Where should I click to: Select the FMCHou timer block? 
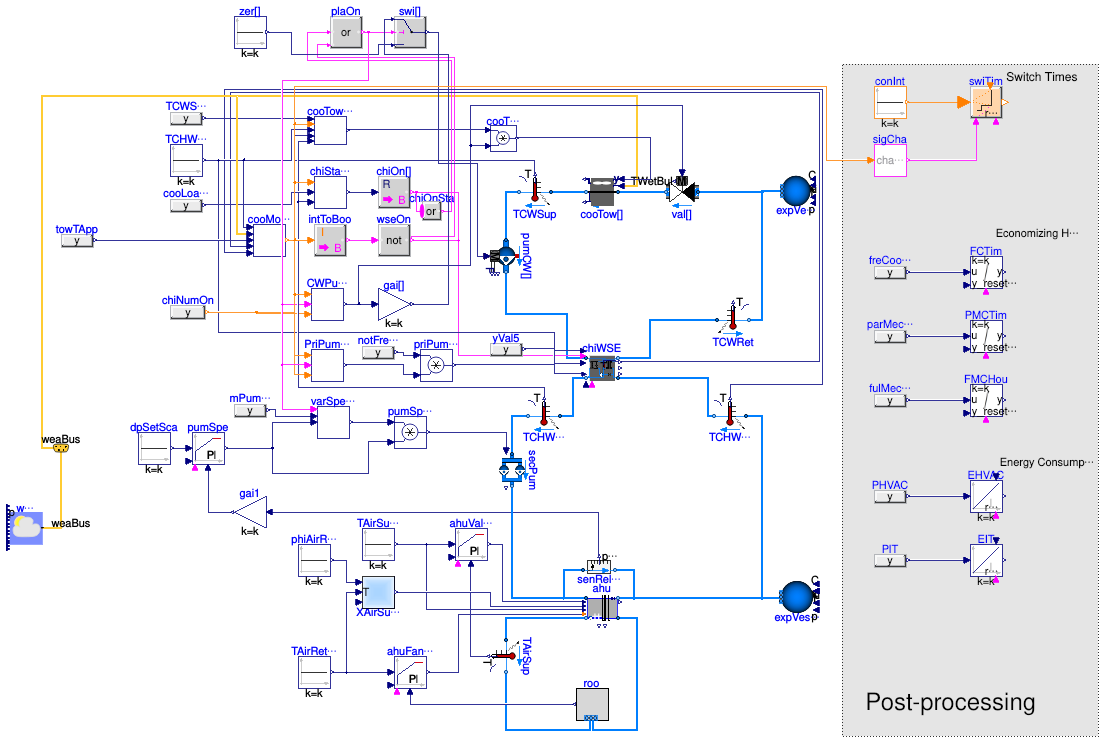(987, 401)
